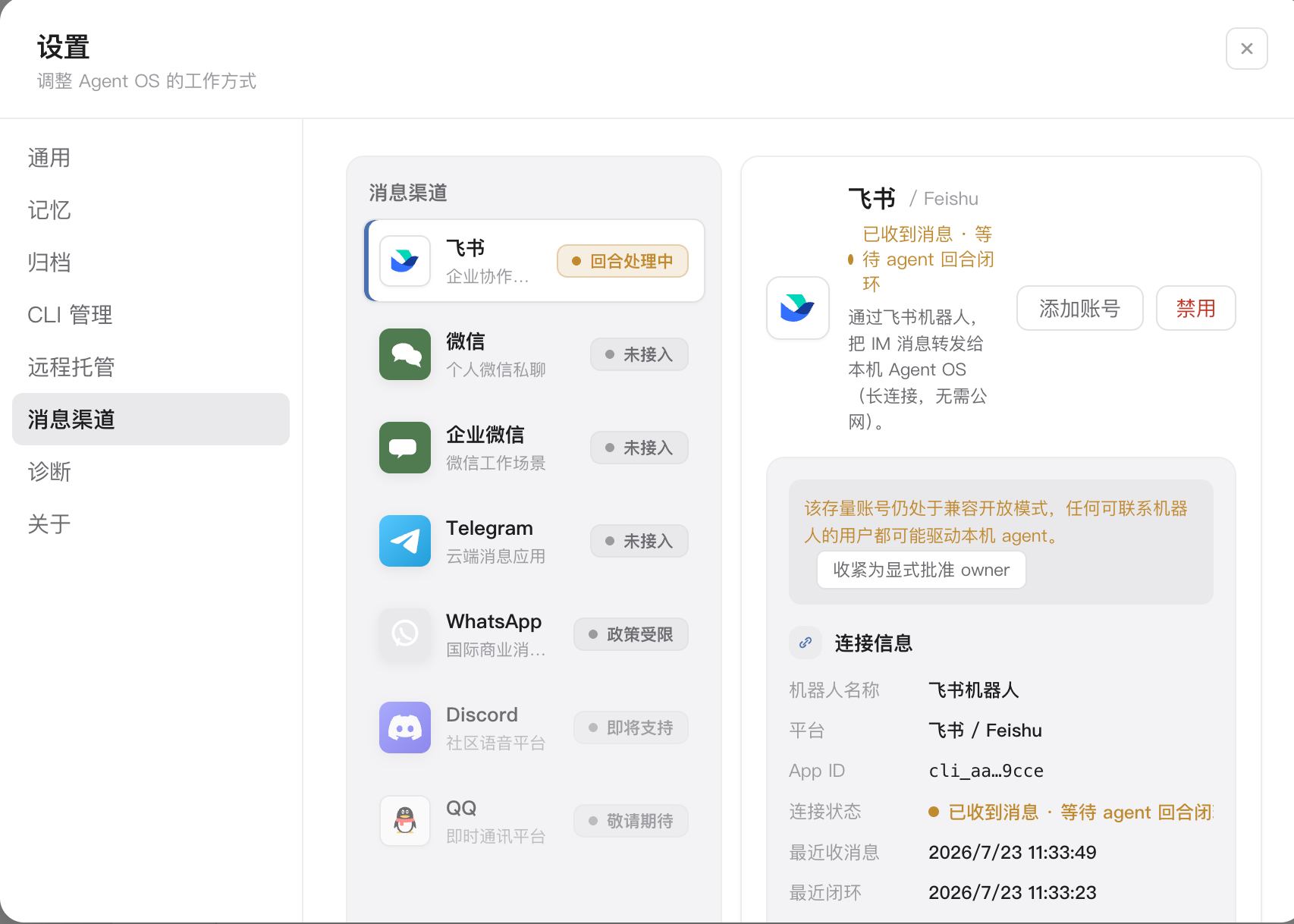1294x924 pixels.
Task: Click the 云端消息应用 subtitle
Action: click(496, 556)
